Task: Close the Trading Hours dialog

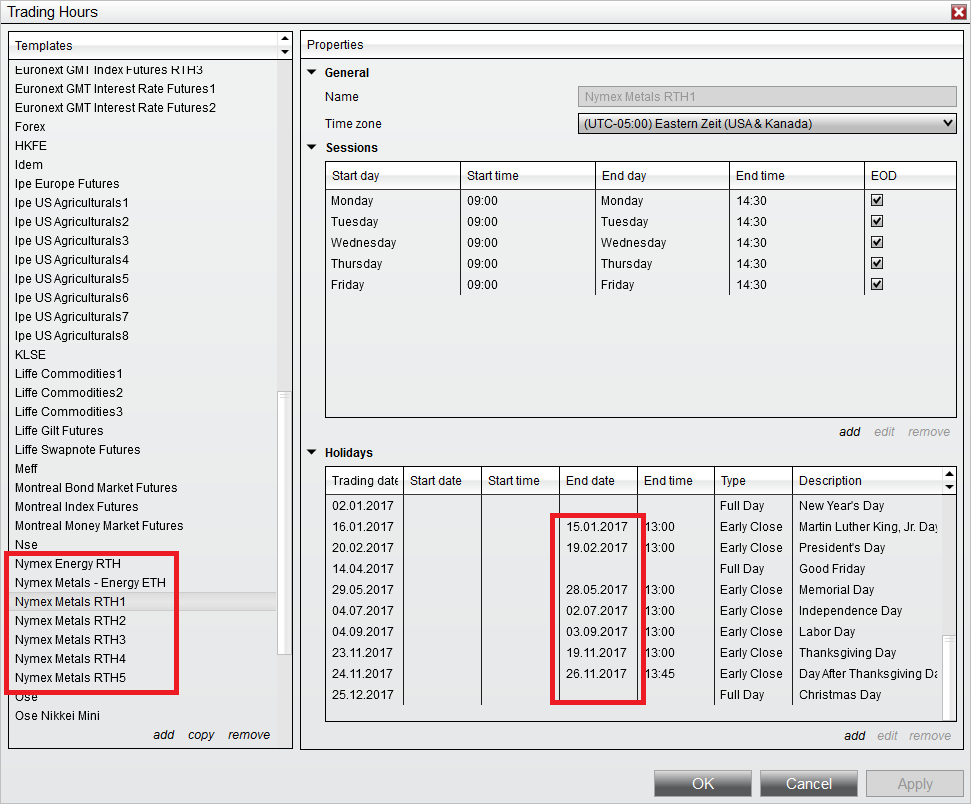Action: click(x=959, y=12)
